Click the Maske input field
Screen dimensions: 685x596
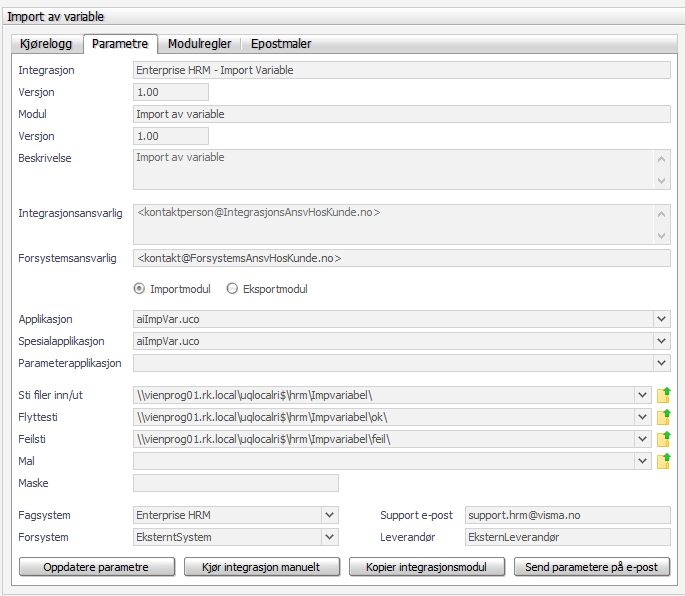pos(236,483)
